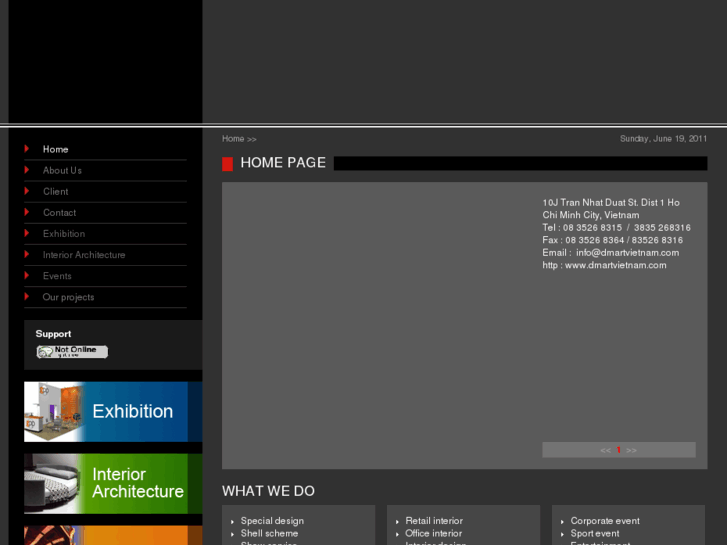Open the Home menu item
727x545 pixels.
click(55, 149)
